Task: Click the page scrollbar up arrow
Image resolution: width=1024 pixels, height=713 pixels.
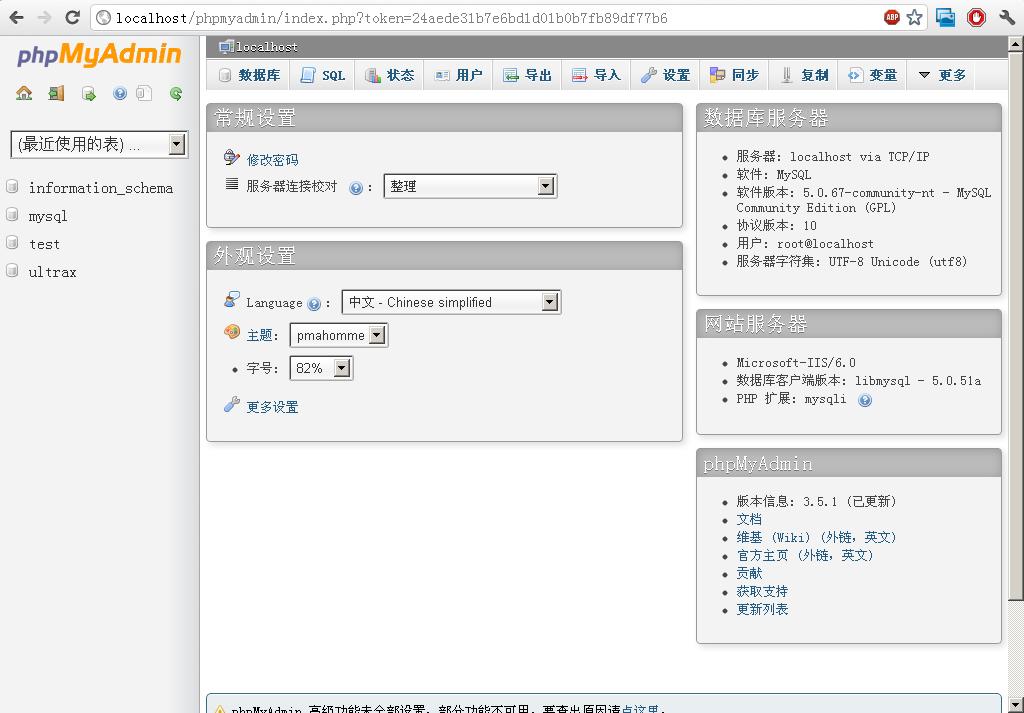Action: (x=1016, y=44)
